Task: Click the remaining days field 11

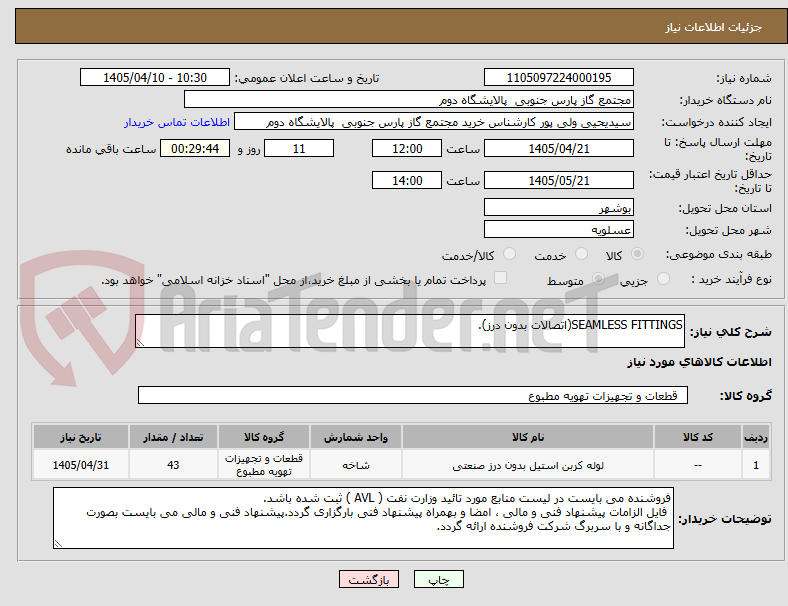Action: (299, 149)
